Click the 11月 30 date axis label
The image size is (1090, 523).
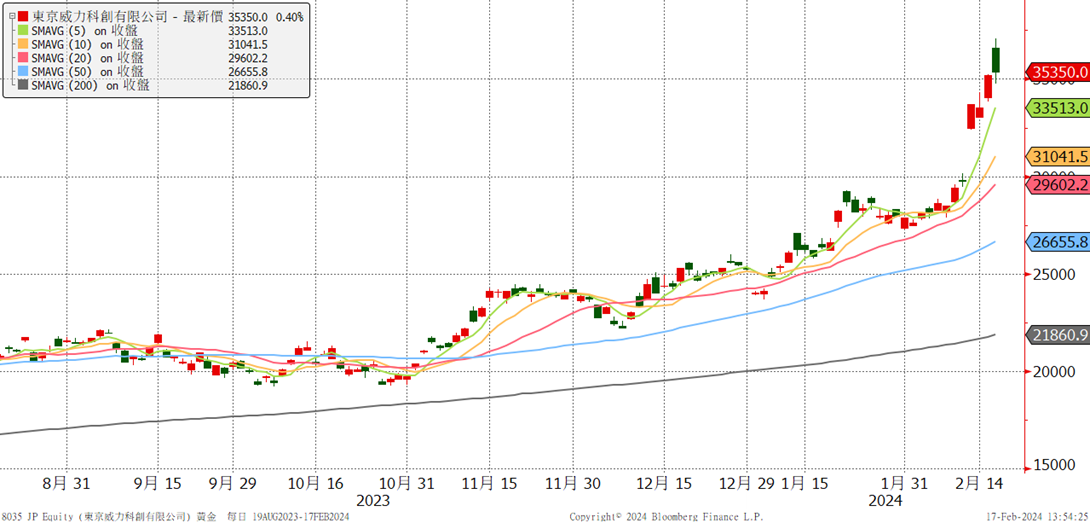[571, 482]
